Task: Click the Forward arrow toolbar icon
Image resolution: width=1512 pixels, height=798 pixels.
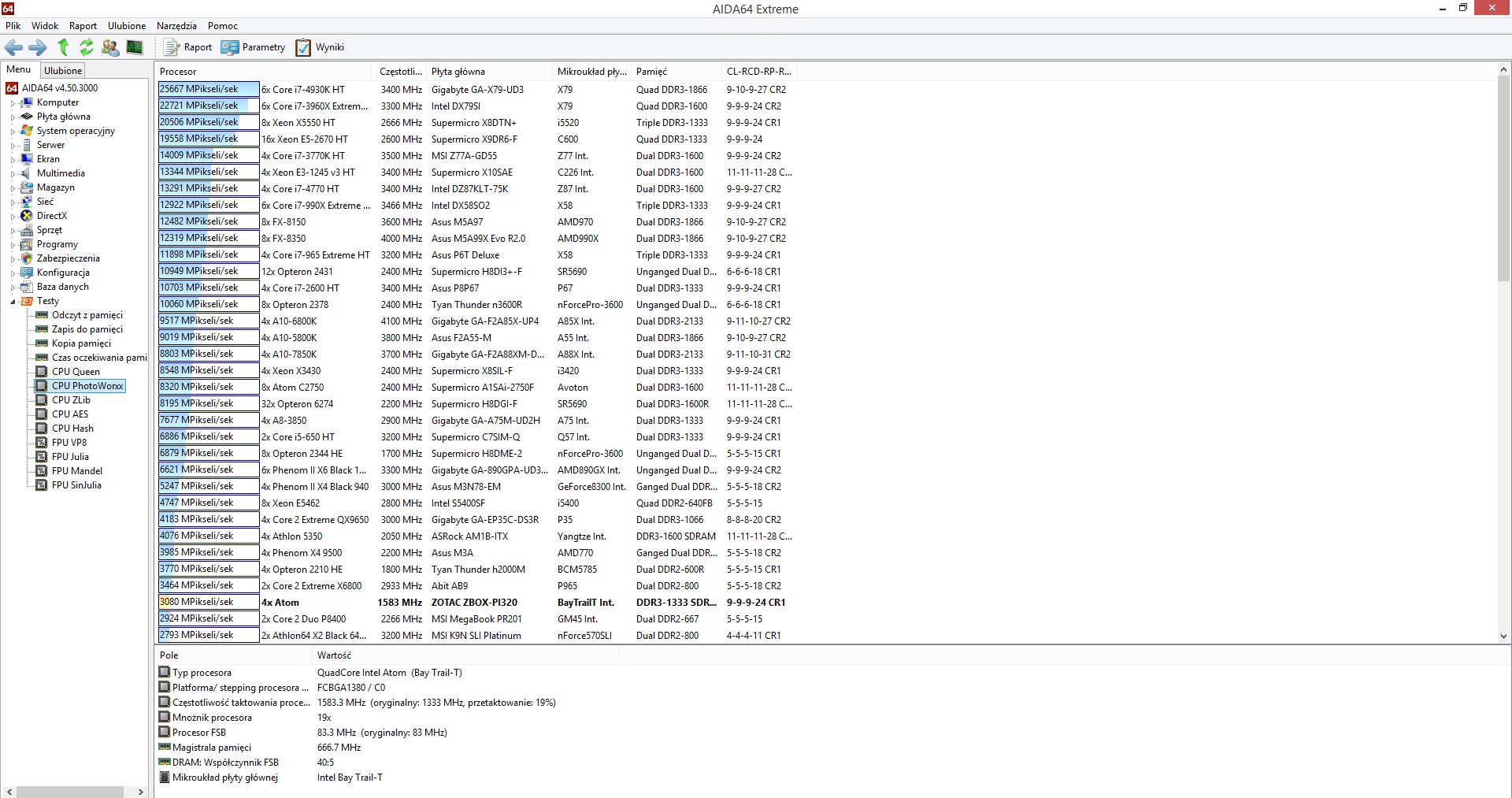Action: pos(38,47)
